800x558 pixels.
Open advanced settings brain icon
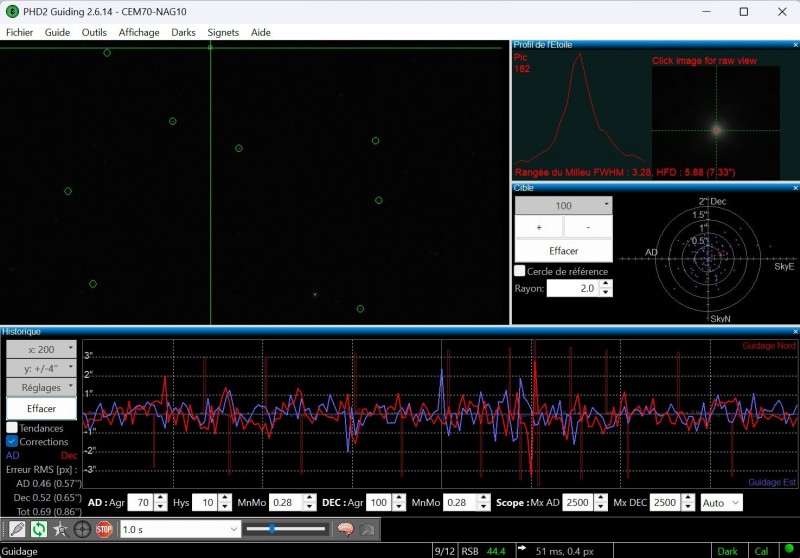point(346,529)
